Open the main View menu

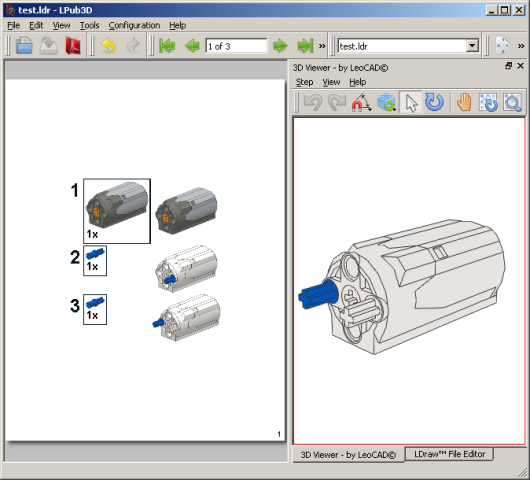click(x=61, y=25)
